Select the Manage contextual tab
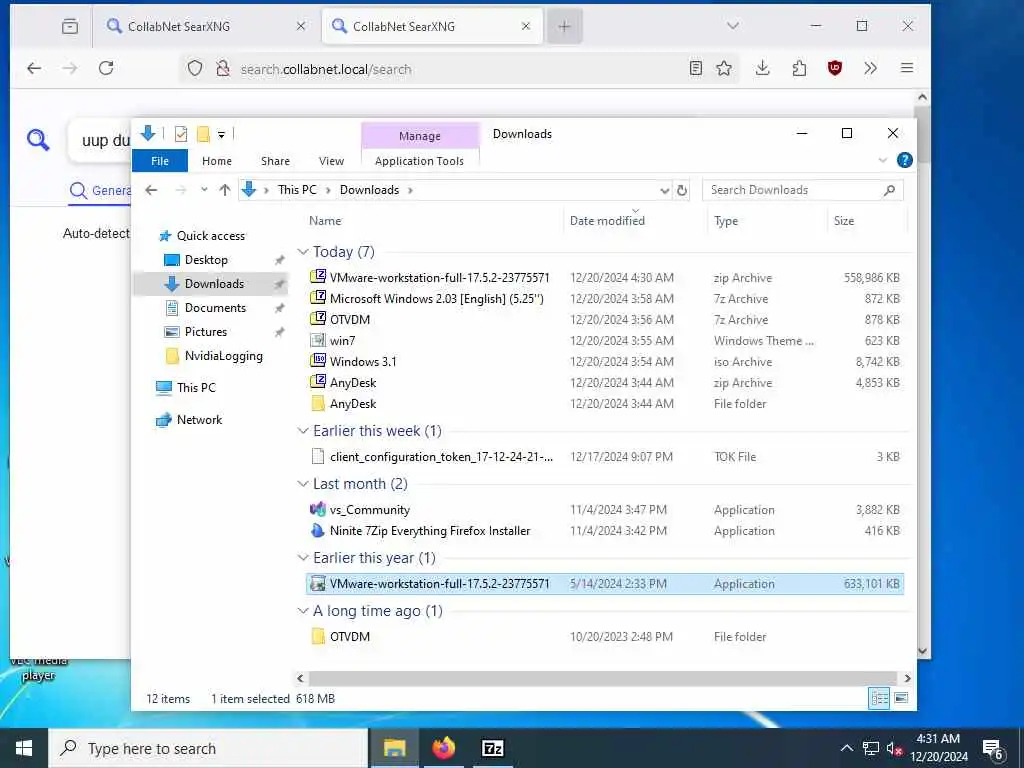 (x=420, y=136)
